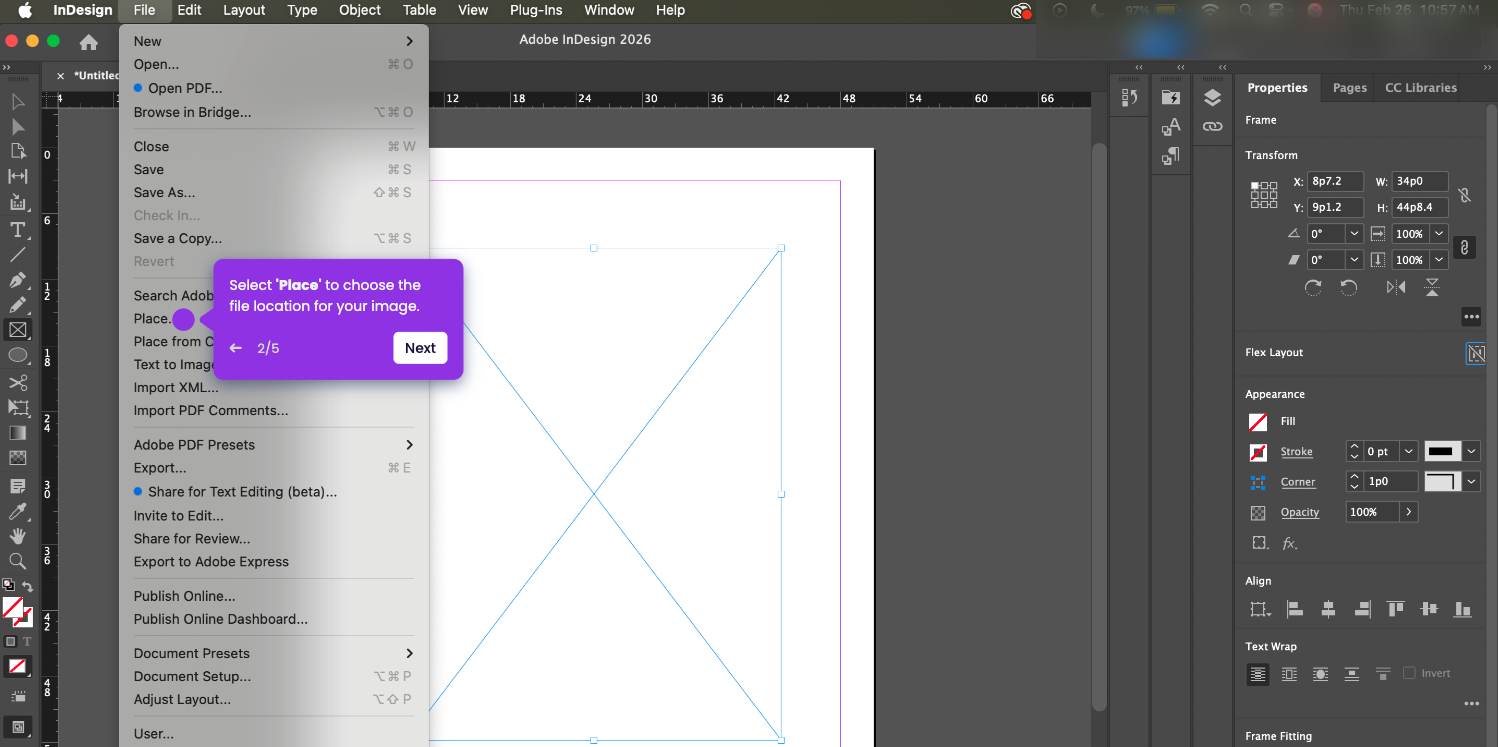Toggle the Flex Layout button
Image resolution: width=1498 pixels, height=747 pixels.
point(1474,353)
